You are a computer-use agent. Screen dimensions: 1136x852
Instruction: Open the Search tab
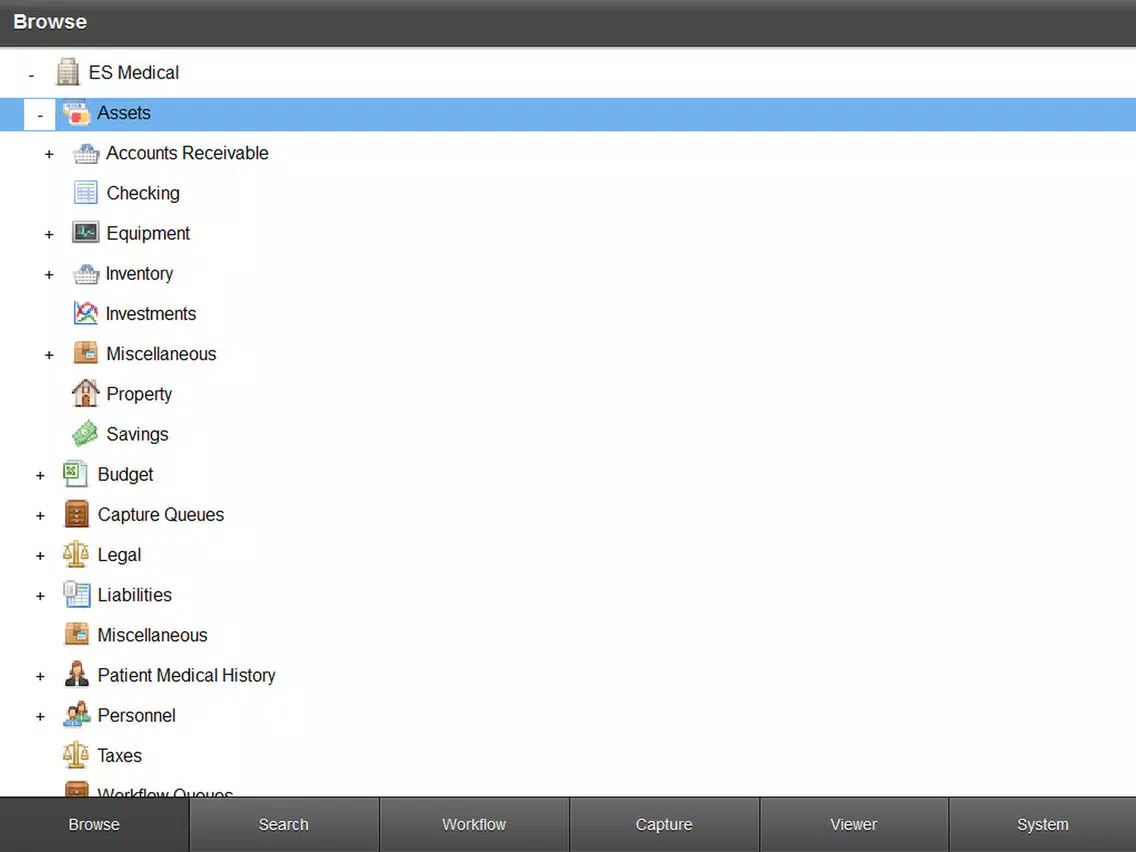coord(284,824)
